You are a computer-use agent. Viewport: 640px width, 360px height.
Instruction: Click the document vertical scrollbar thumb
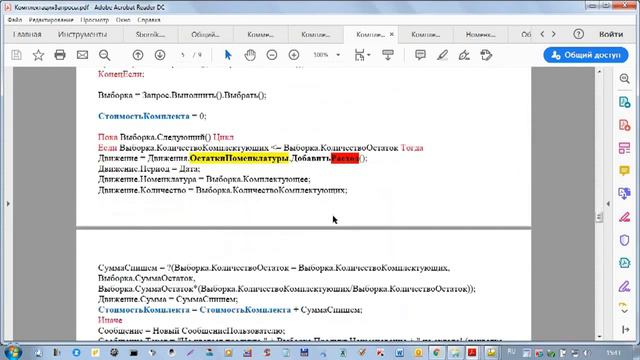click(599, 217)
